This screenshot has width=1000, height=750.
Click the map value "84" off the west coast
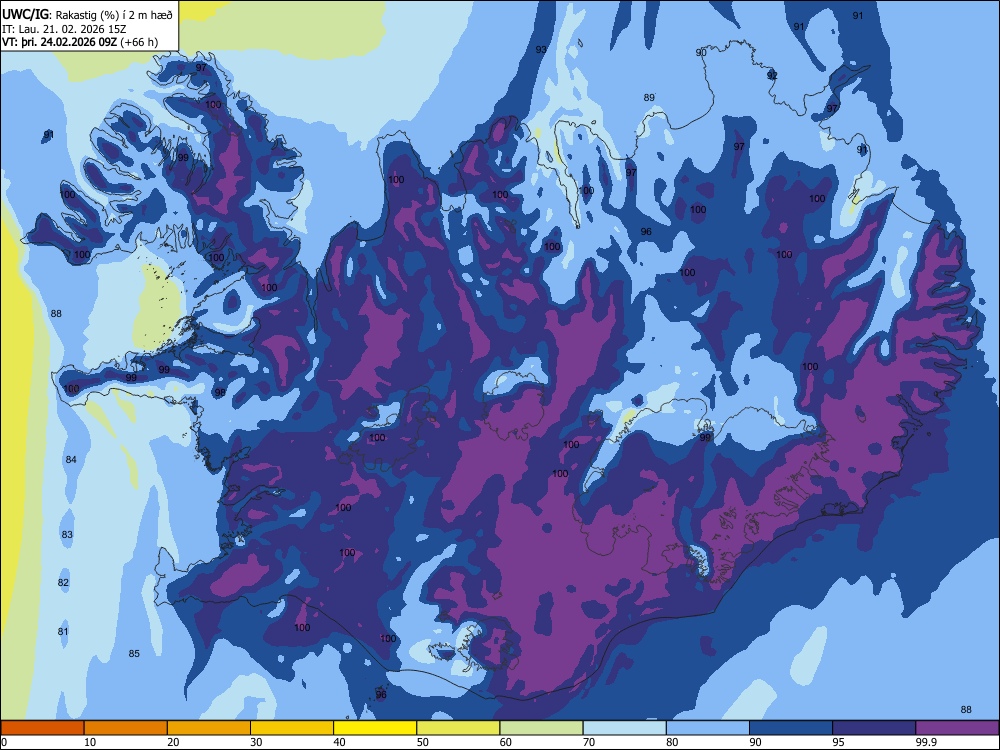[x=71, y=460]
